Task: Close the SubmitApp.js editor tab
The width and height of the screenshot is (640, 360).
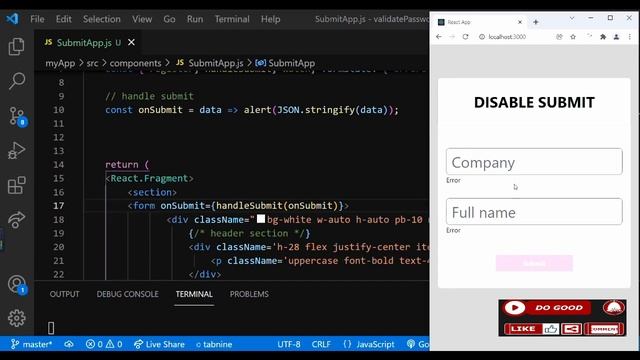Action: pos(131,42)
